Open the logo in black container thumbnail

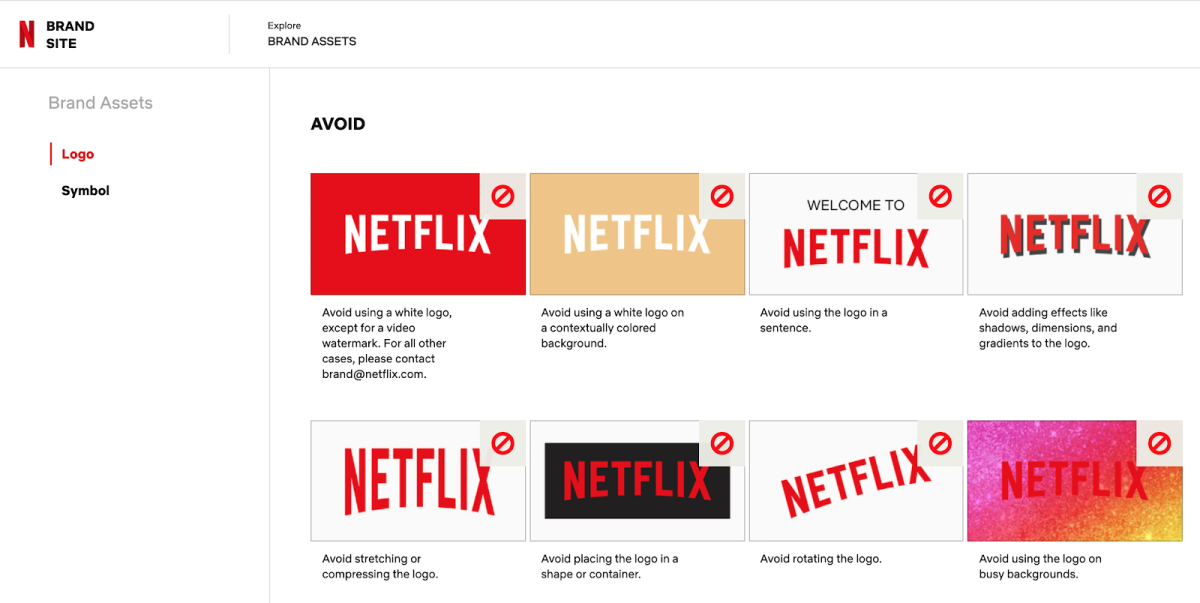[x=637, y=481]
